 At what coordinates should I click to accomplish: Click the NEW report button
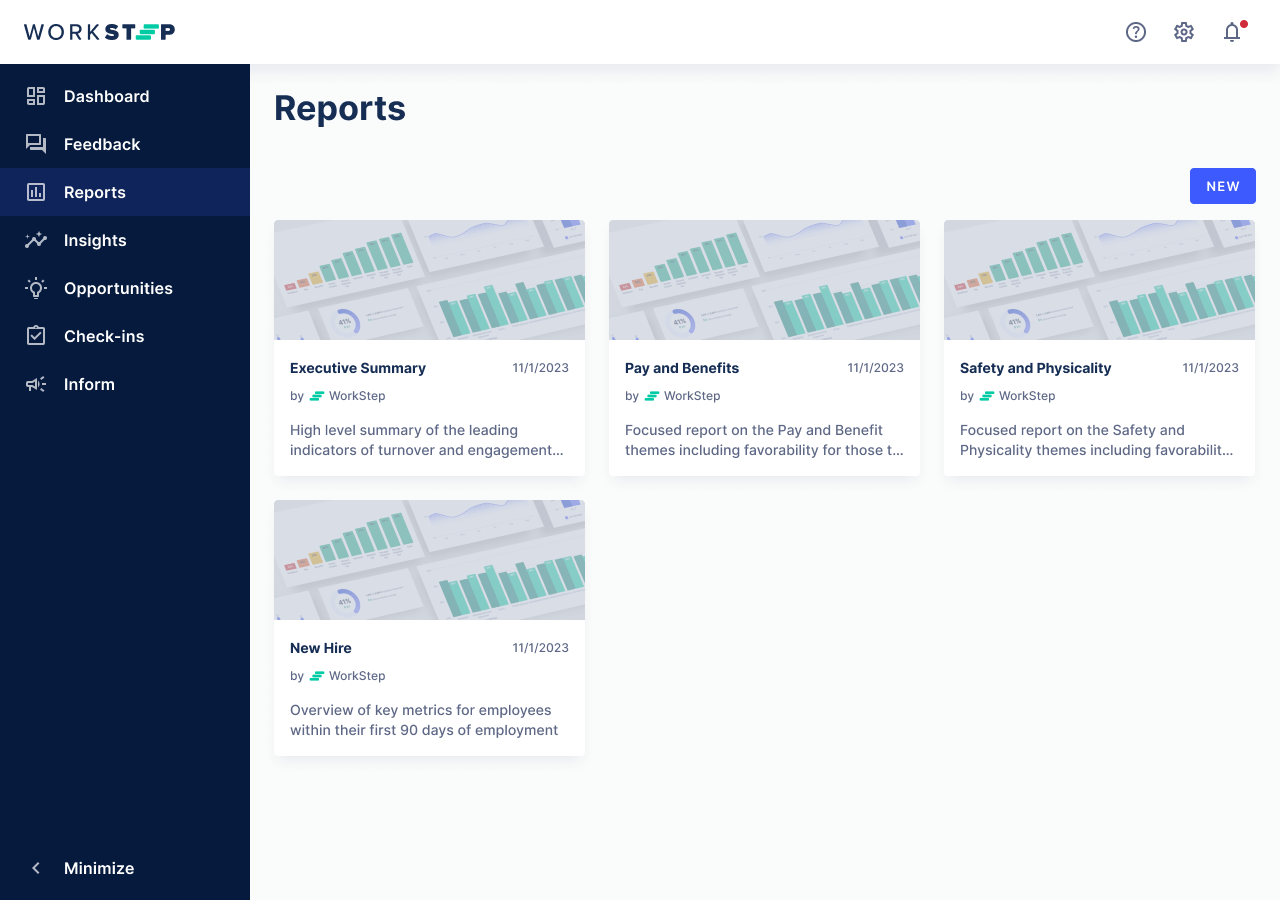coord(1222,186)
